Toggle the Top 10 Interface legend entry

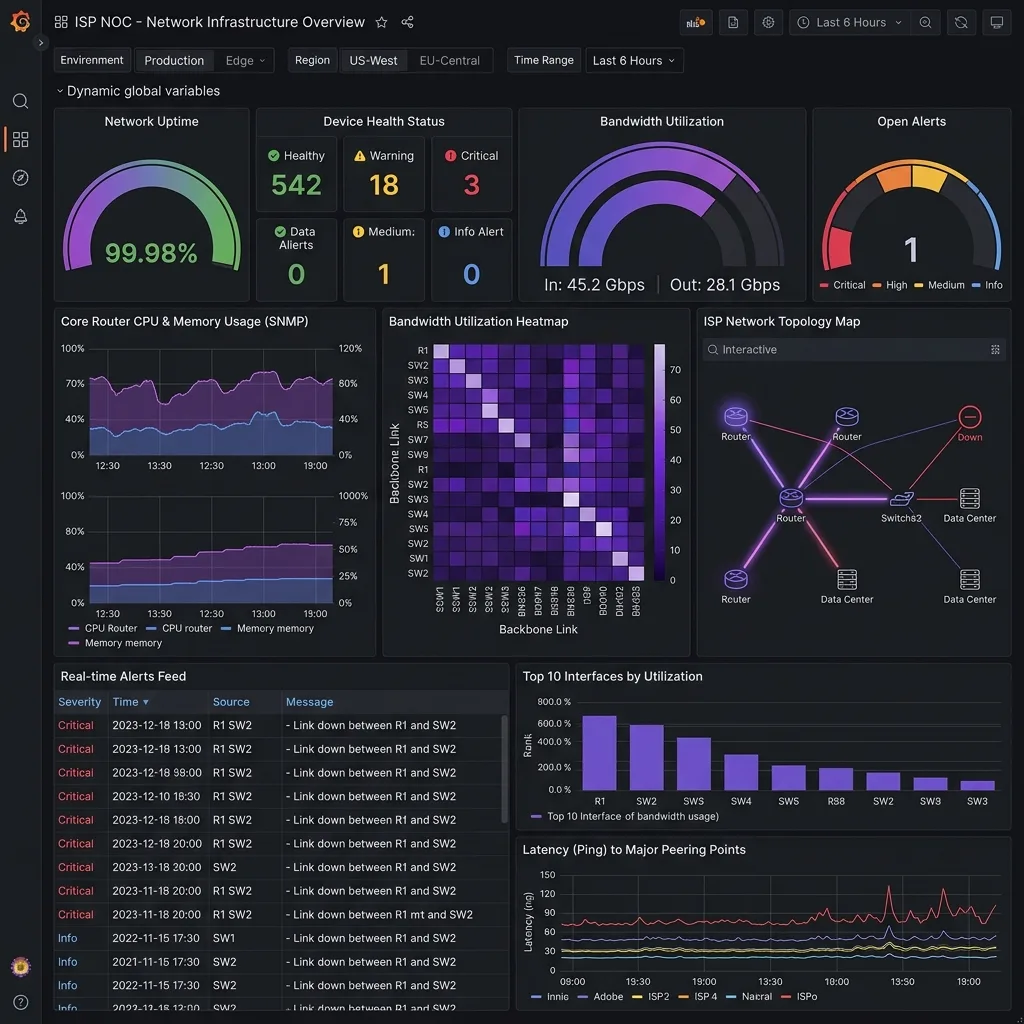point(625,816)
